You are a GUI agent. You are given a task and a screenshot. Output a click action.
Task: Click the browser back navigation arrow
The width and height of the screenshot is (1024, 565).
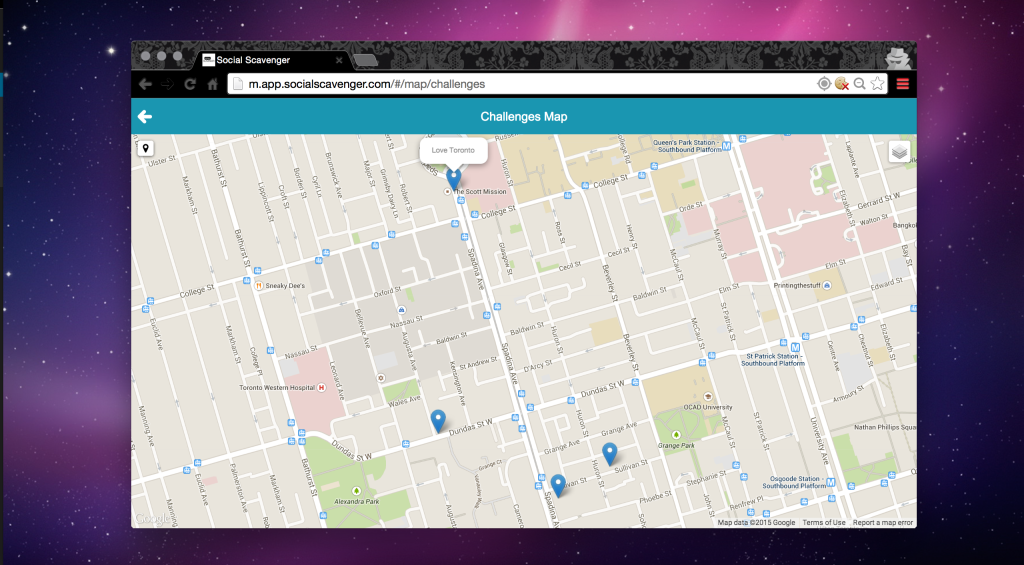(146, 84)
